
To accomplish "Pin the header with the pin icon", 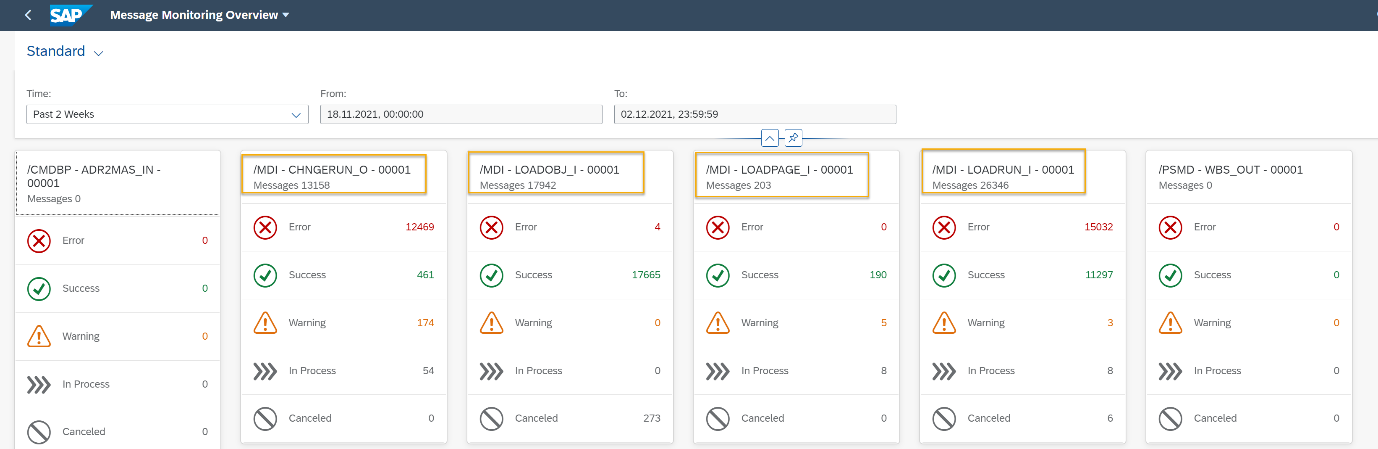I will 793,138.
